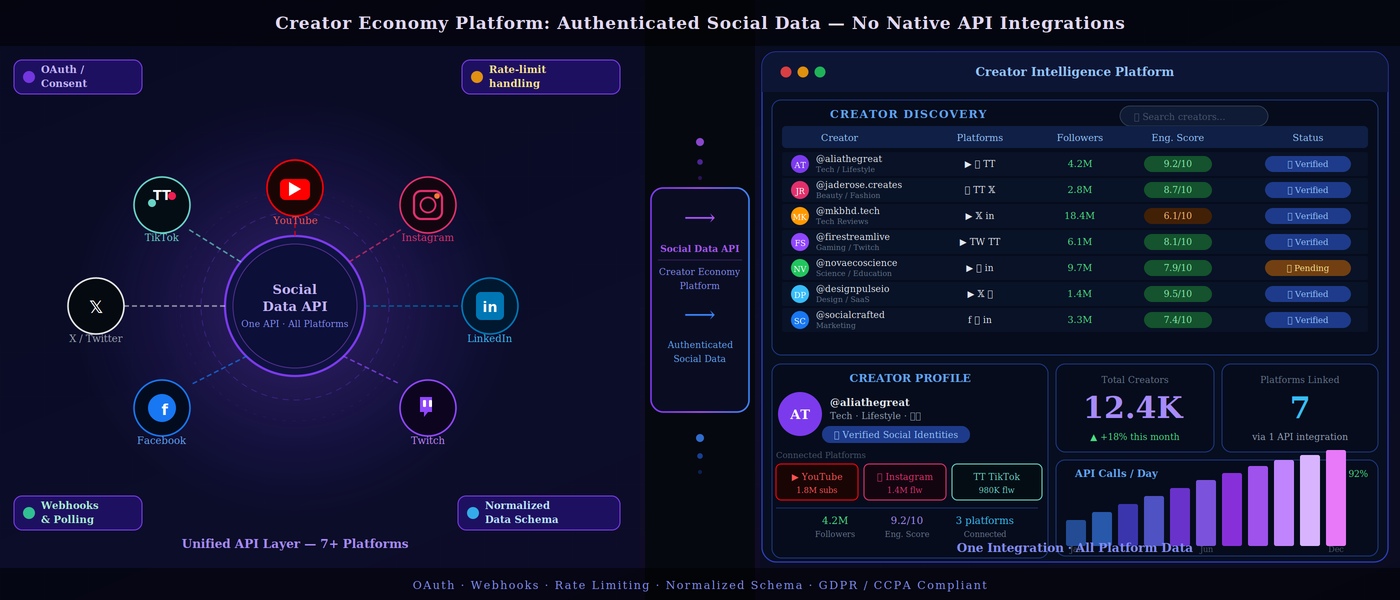Viewport: 1400px width, 600px height.
Task: Click the X / Twitter icon
Action: tap(96, 306)
